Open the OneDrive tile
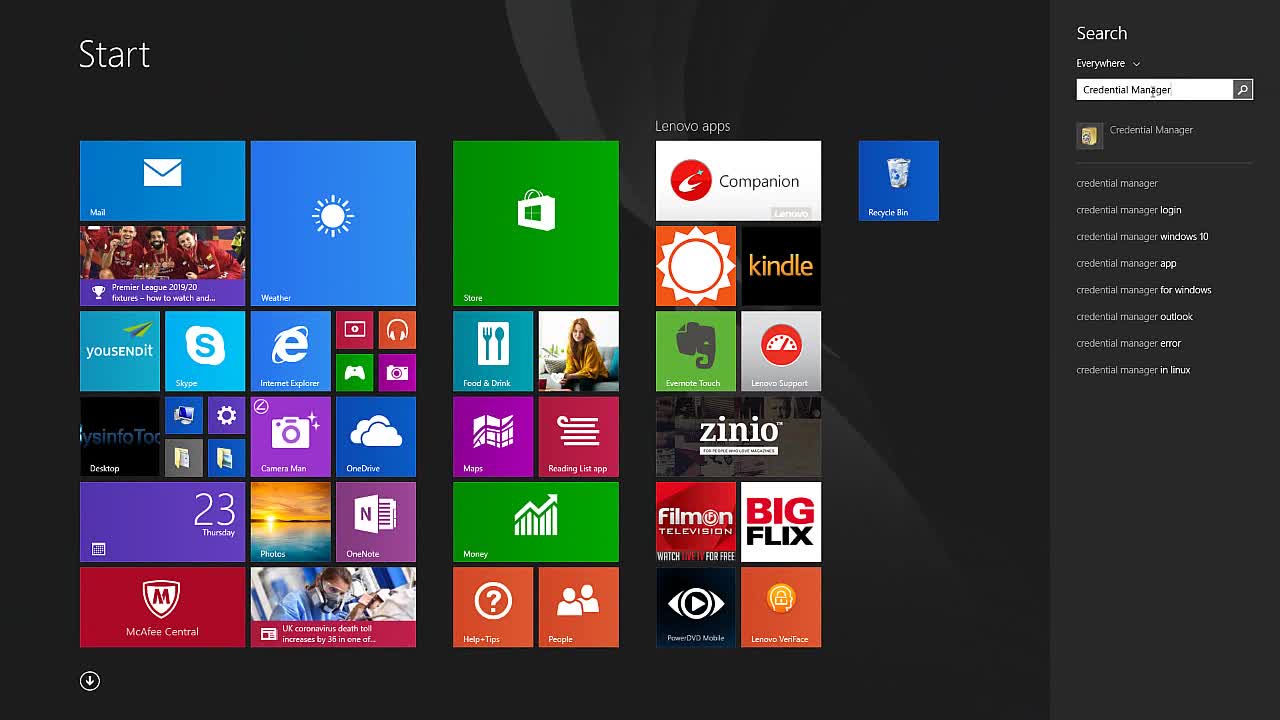This screenshot has width=1280, height=720. (x=376, y=437)
